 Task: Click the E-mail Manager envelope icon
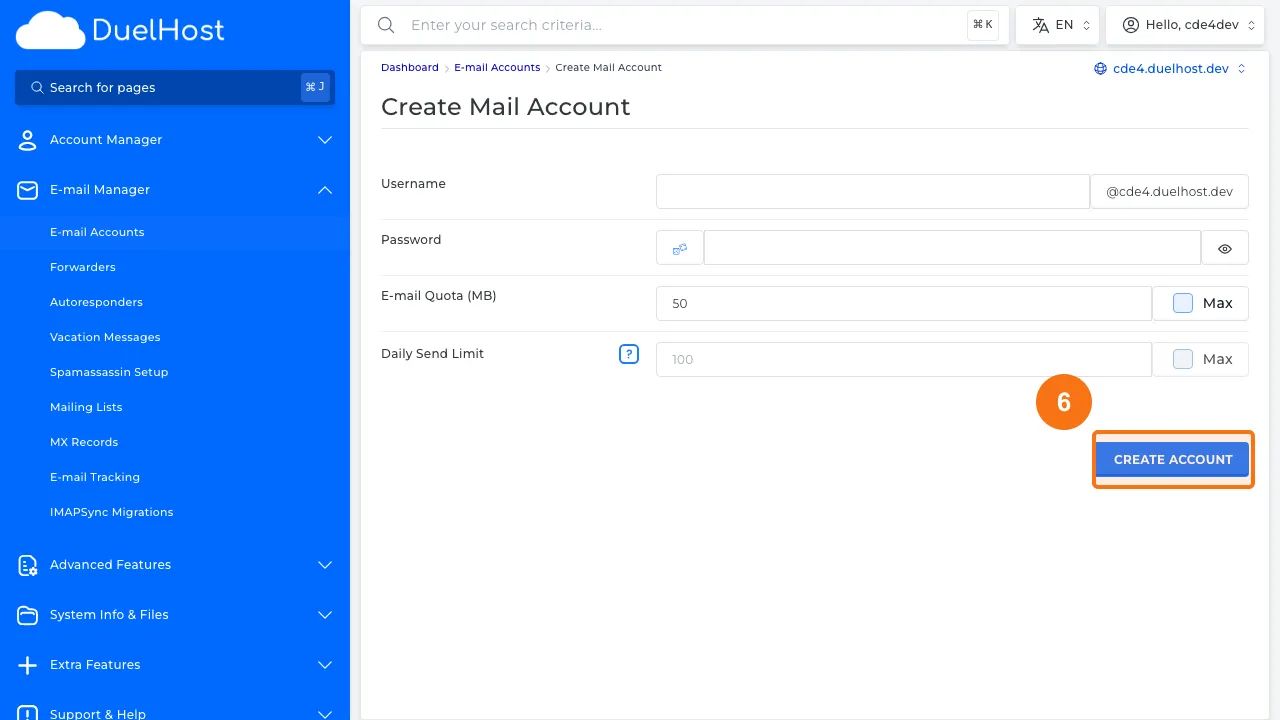(27, 190)
